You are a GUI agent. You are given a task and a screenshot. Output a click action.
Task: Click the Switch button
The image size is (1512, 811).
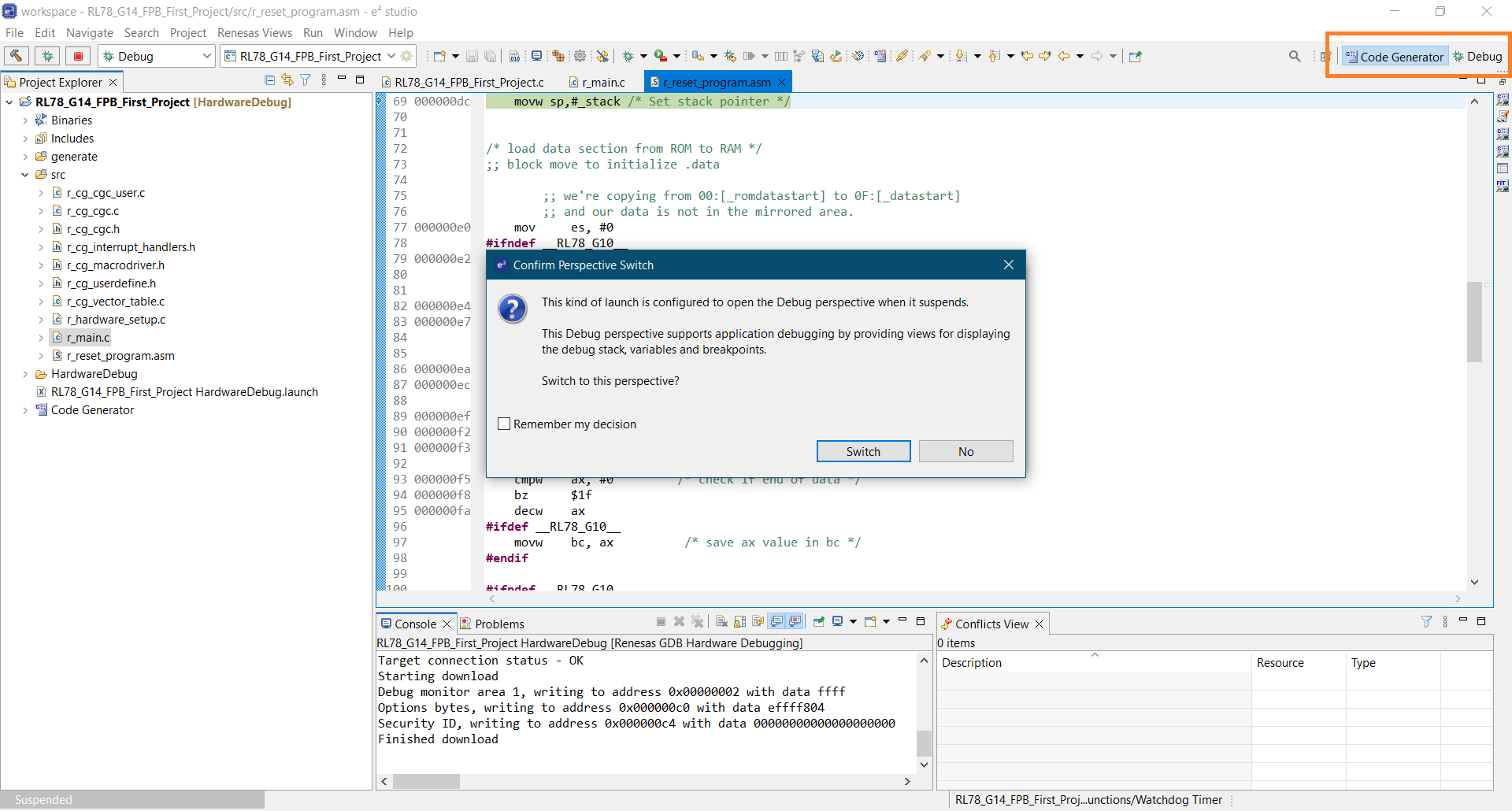863,451
